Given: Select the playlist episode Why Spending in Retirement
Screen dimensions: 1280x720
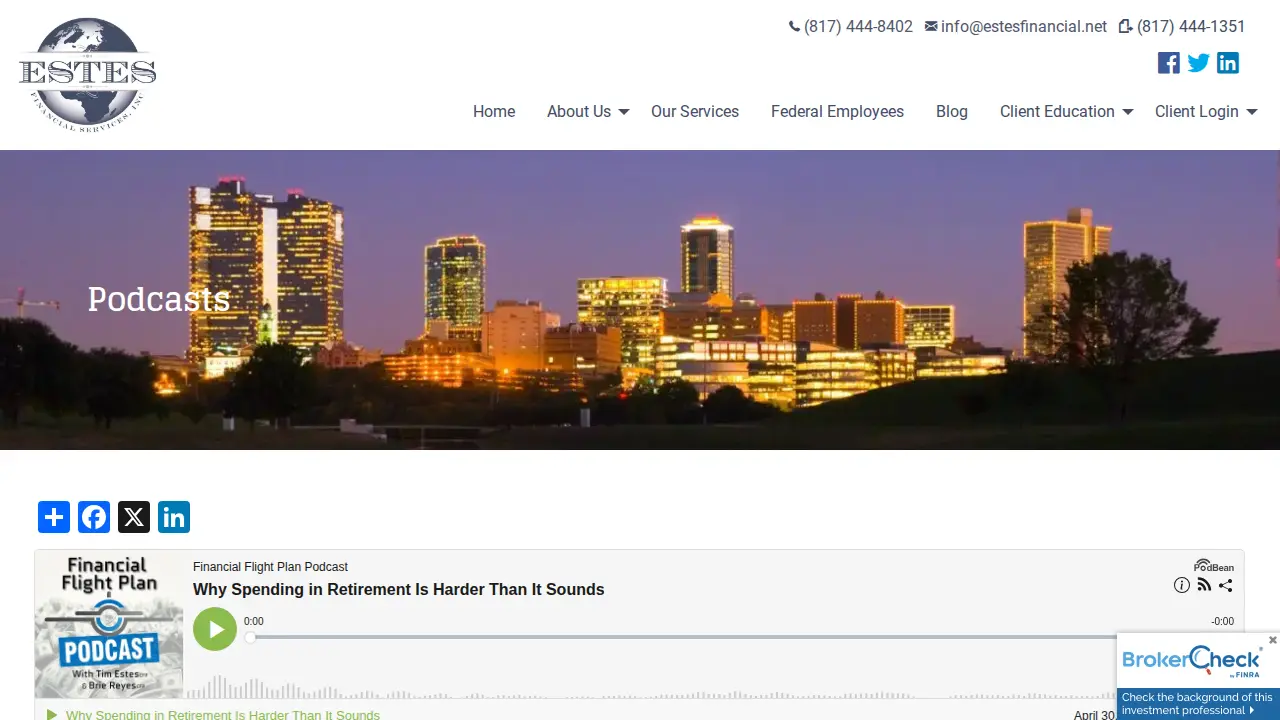Looking at the screenshot, I should [223, 715].
